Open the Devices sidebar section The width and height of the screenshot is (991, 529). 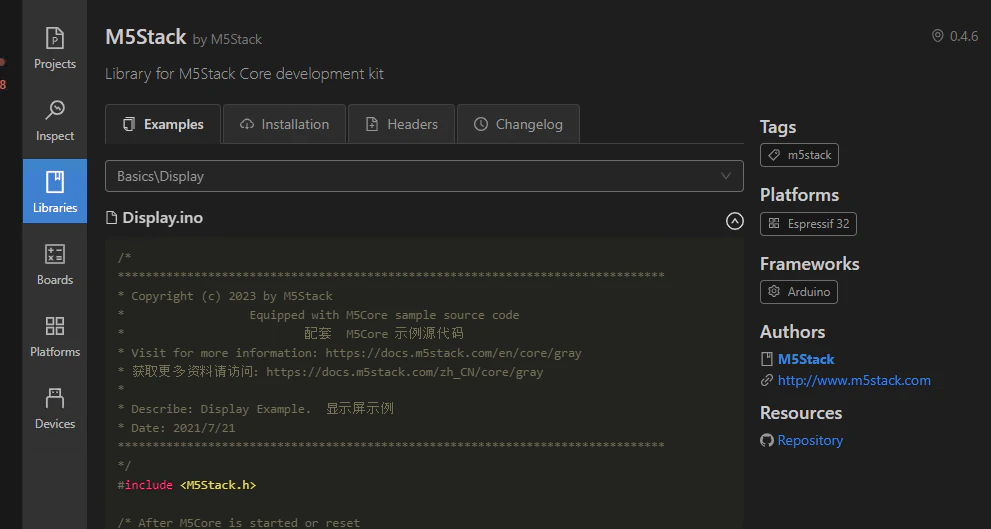(x=55, y=409)
